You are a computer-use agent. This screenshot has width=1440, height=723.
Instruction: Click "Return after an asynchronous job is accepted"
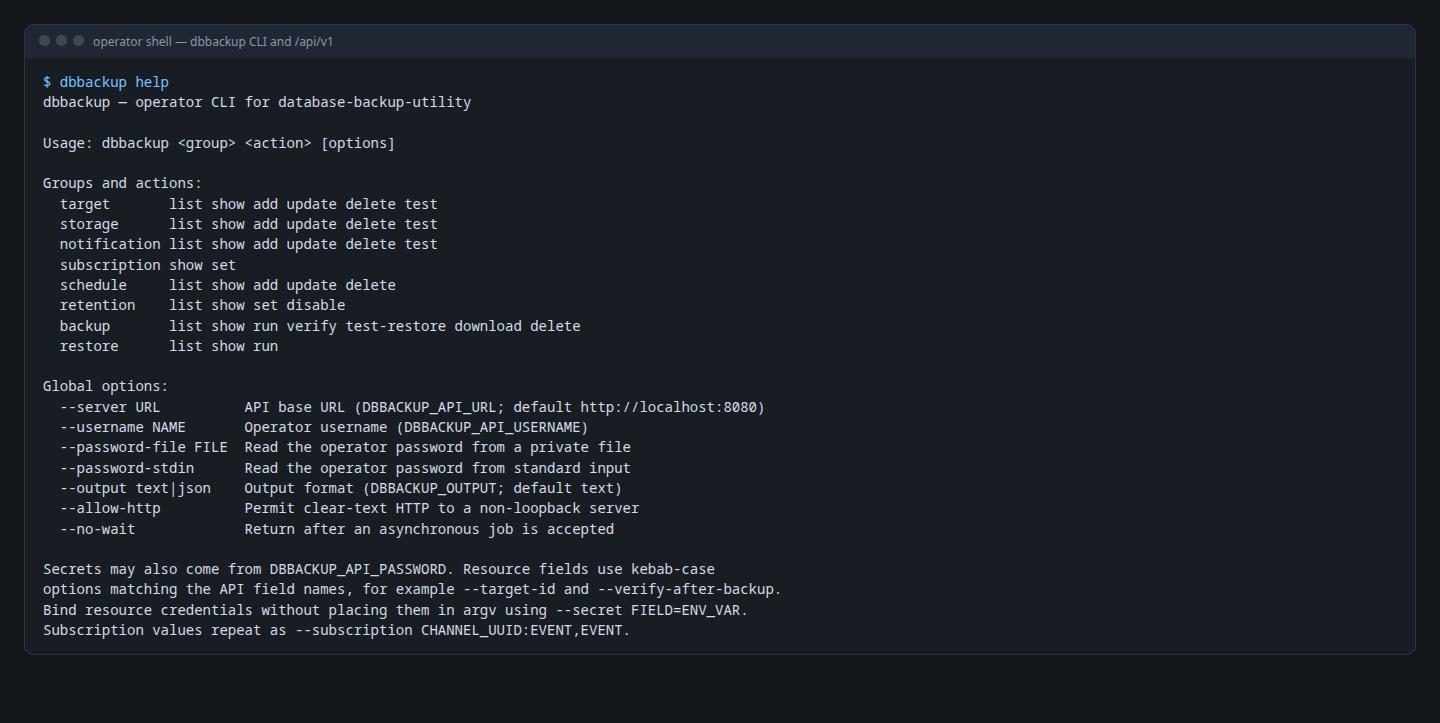coord(429,529)
